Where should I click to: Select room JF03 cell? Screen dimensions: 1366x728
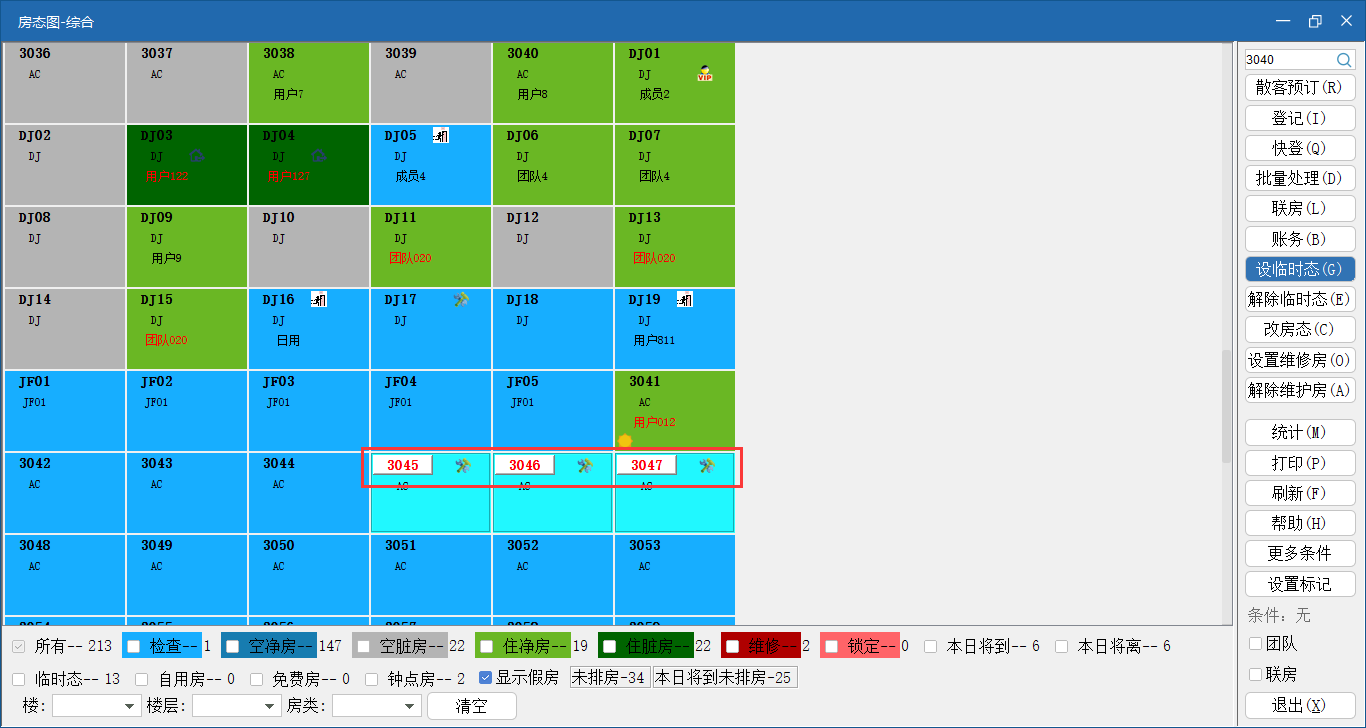(309, 411)
